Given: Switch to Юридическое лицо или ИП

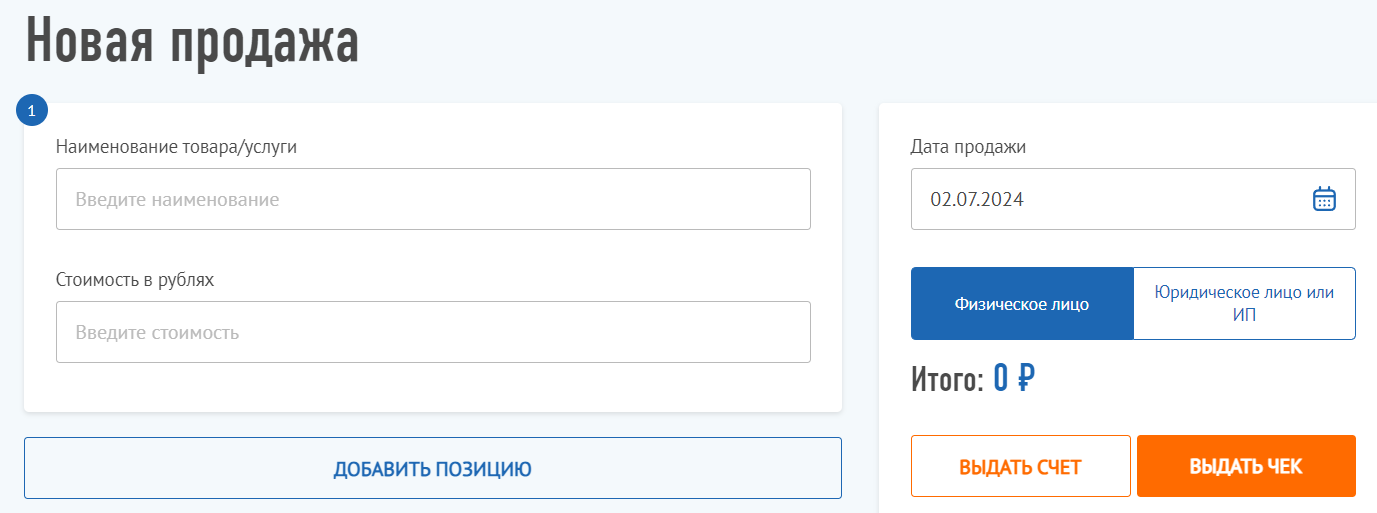Looking at the screenshot, I should tap(1244, 304).
